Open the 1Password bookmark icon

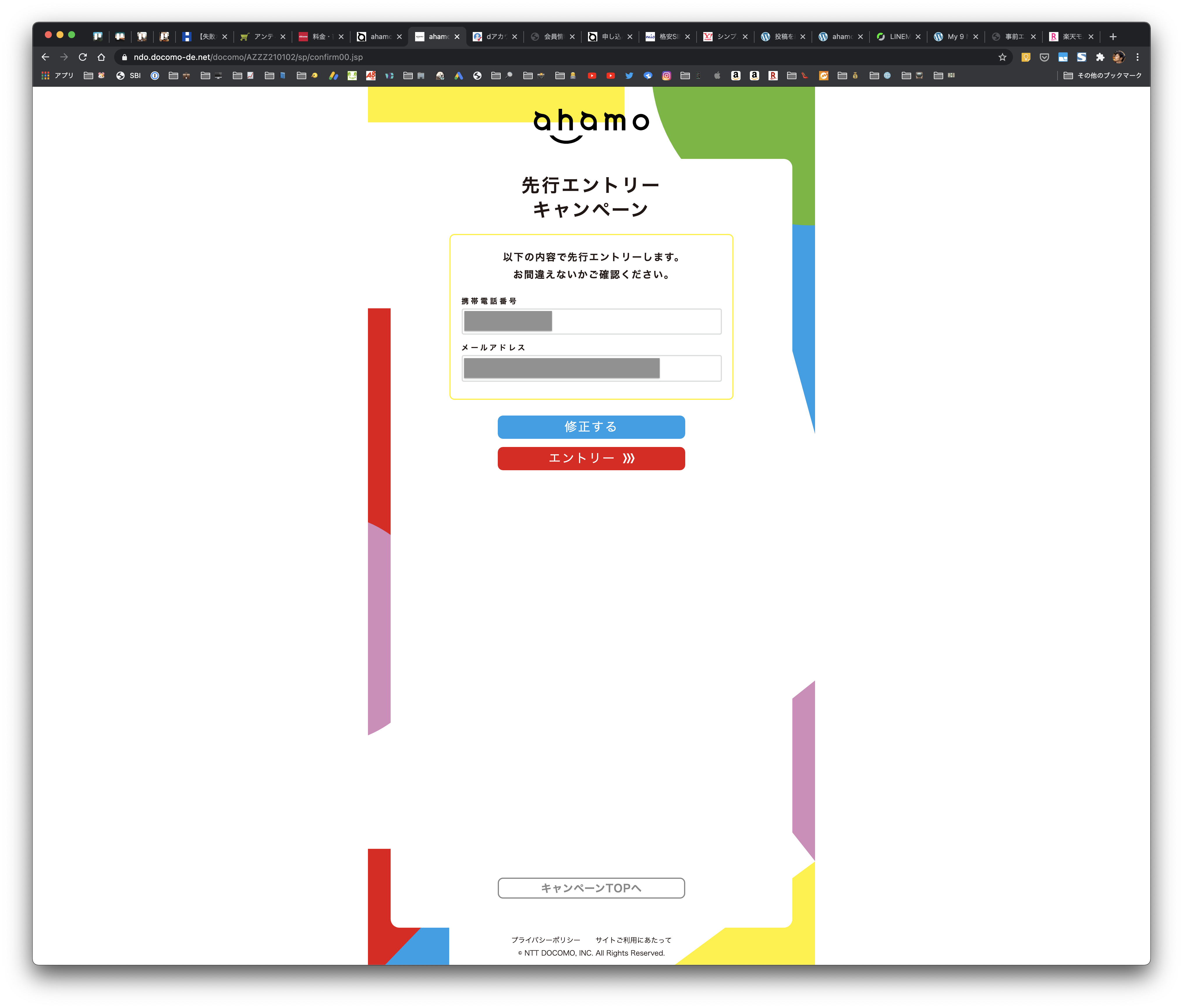pyautogui.click(x=155, y=75)
